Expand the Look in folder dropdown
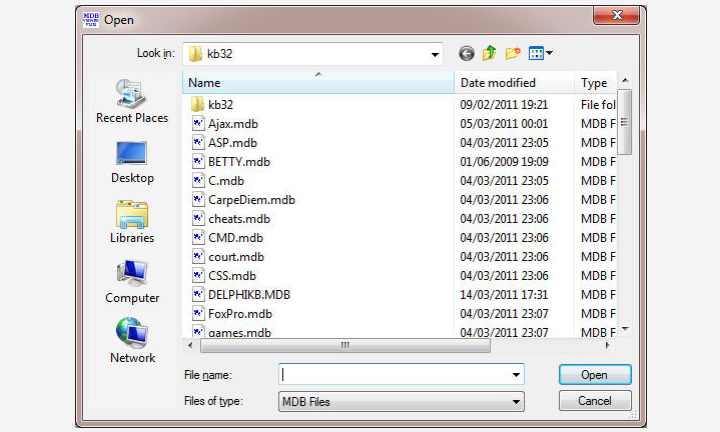The image size is (720, 432). point(434,53)
